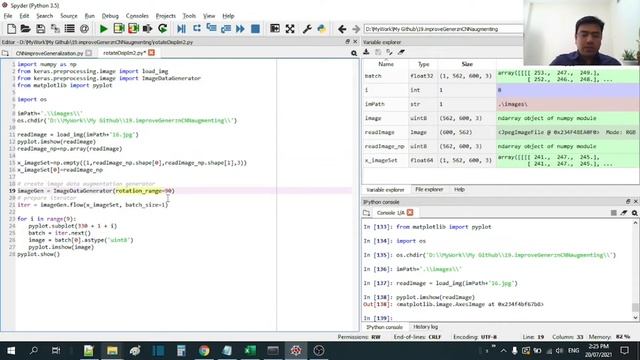The height and width of the screenshot is (360, 640).
Task: Open Preferences wrench icon
Action: point(307,29)
